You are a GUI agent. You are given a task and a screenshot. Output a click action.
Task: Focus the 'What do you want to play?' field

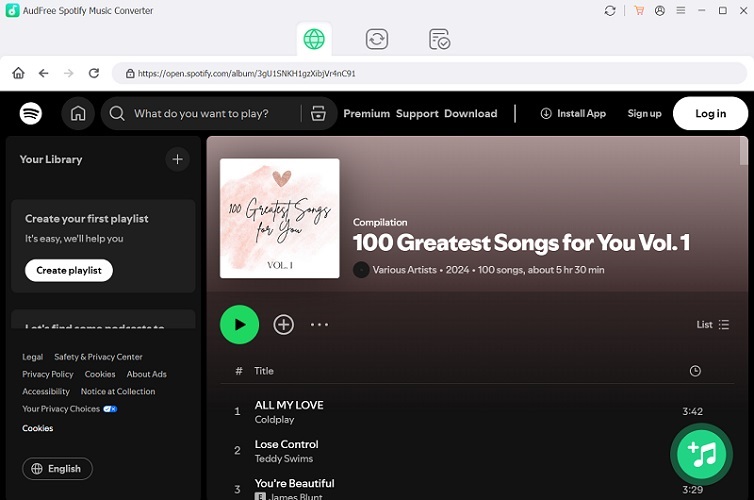pyautogui.click(x=201, y=113)
